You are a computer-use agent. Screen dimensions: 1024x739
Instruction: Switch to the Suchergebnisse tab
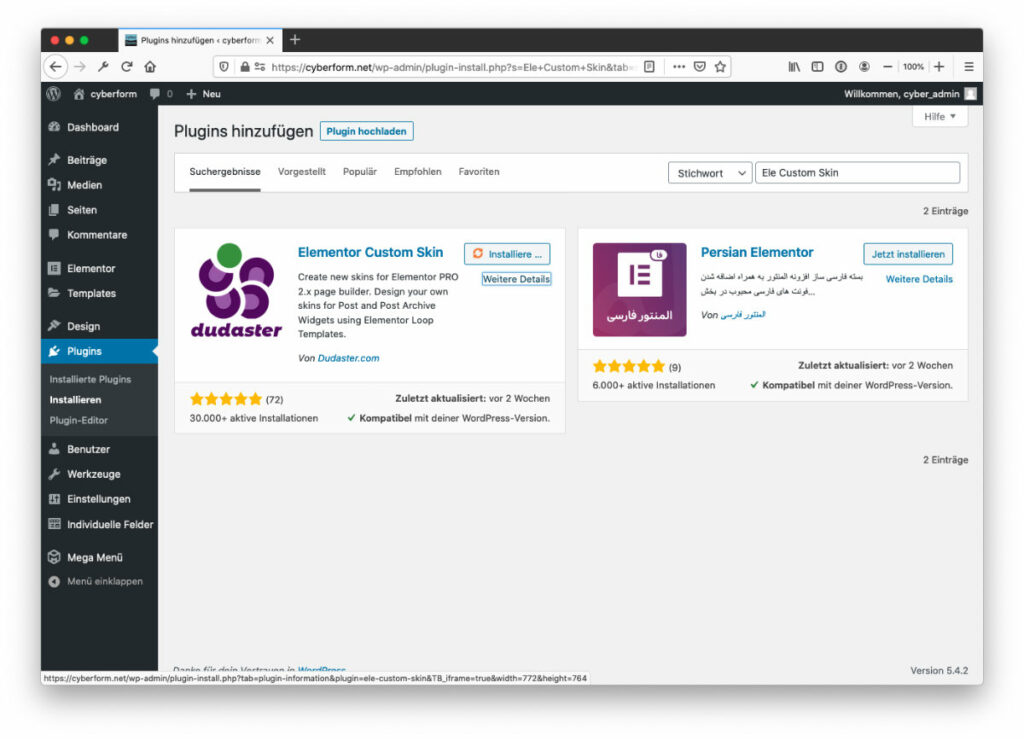click(x=225, y=172)
